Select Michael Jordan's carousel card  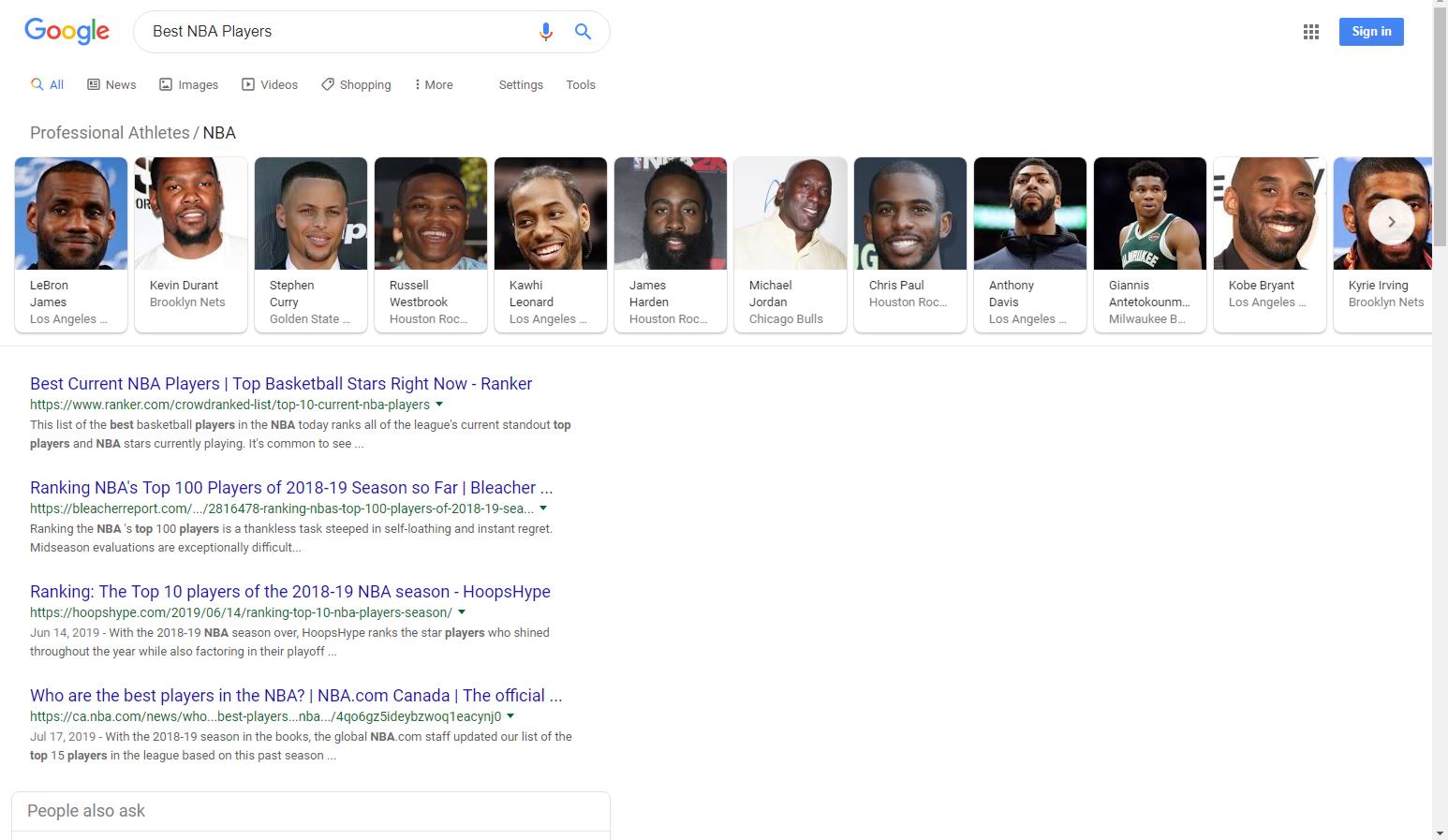point(790,243)
